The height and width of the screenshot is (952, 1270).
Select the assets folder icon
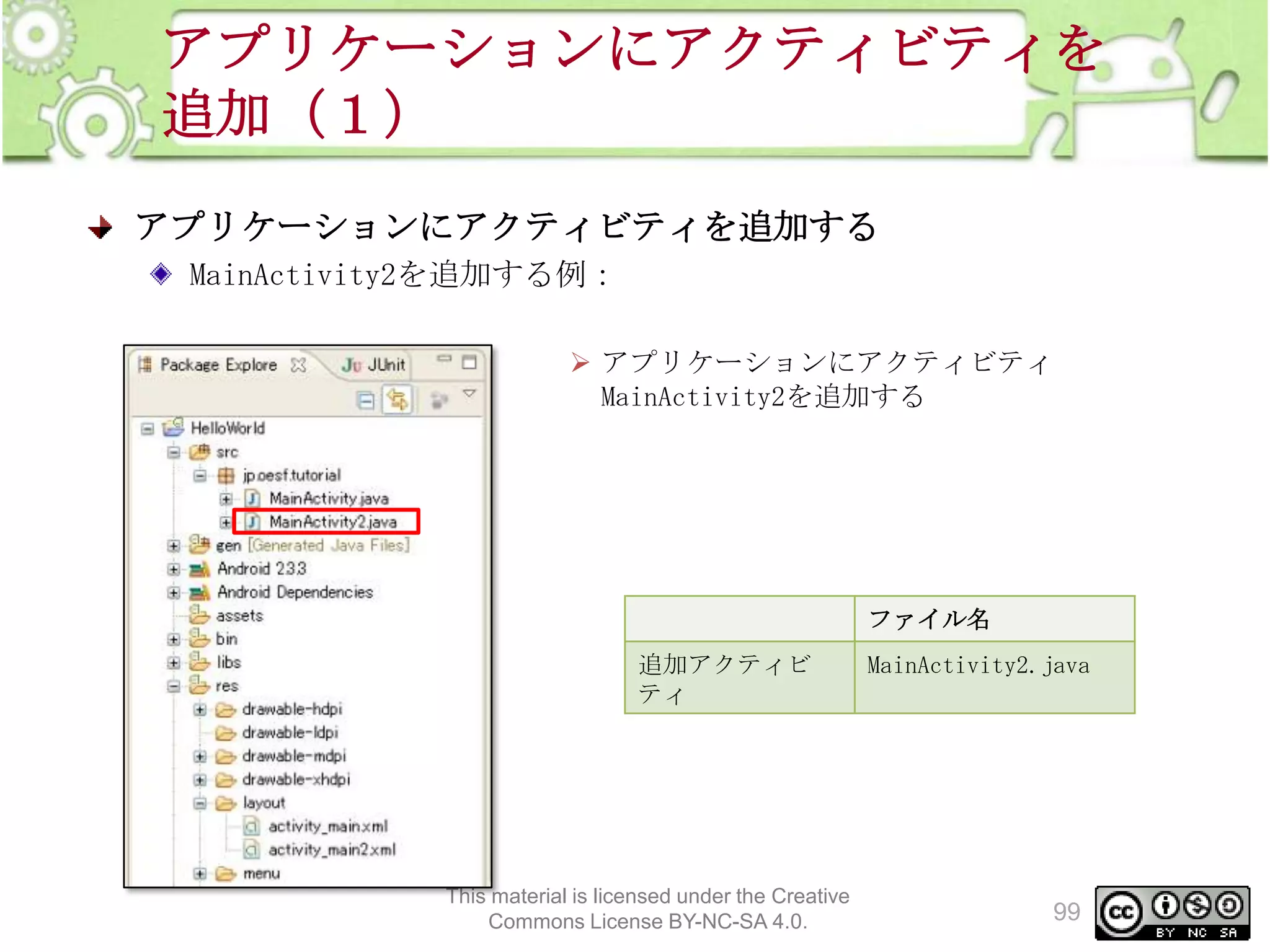point(200,615)
